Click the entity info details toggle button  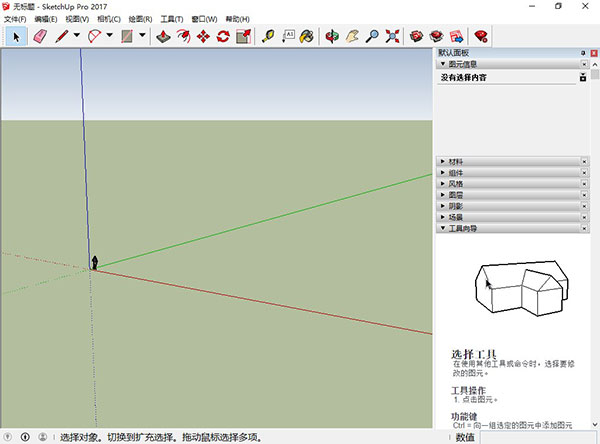pos(583,77)
